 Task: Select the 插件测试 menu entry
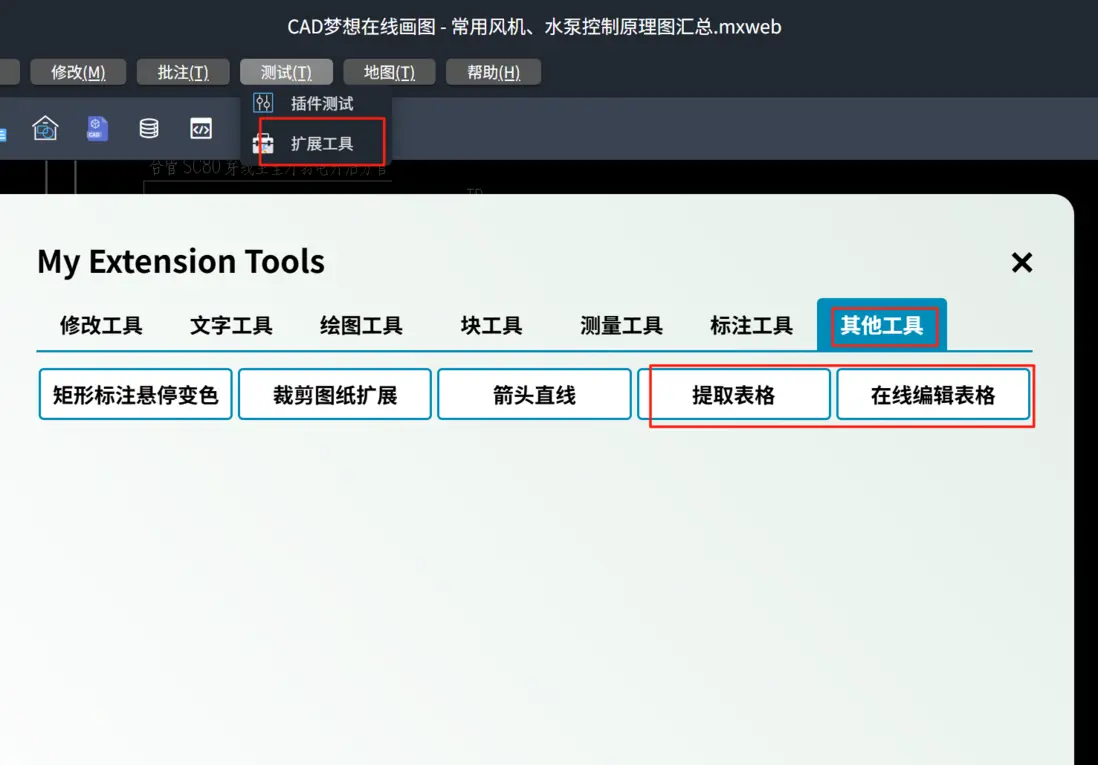click(316, 104)
